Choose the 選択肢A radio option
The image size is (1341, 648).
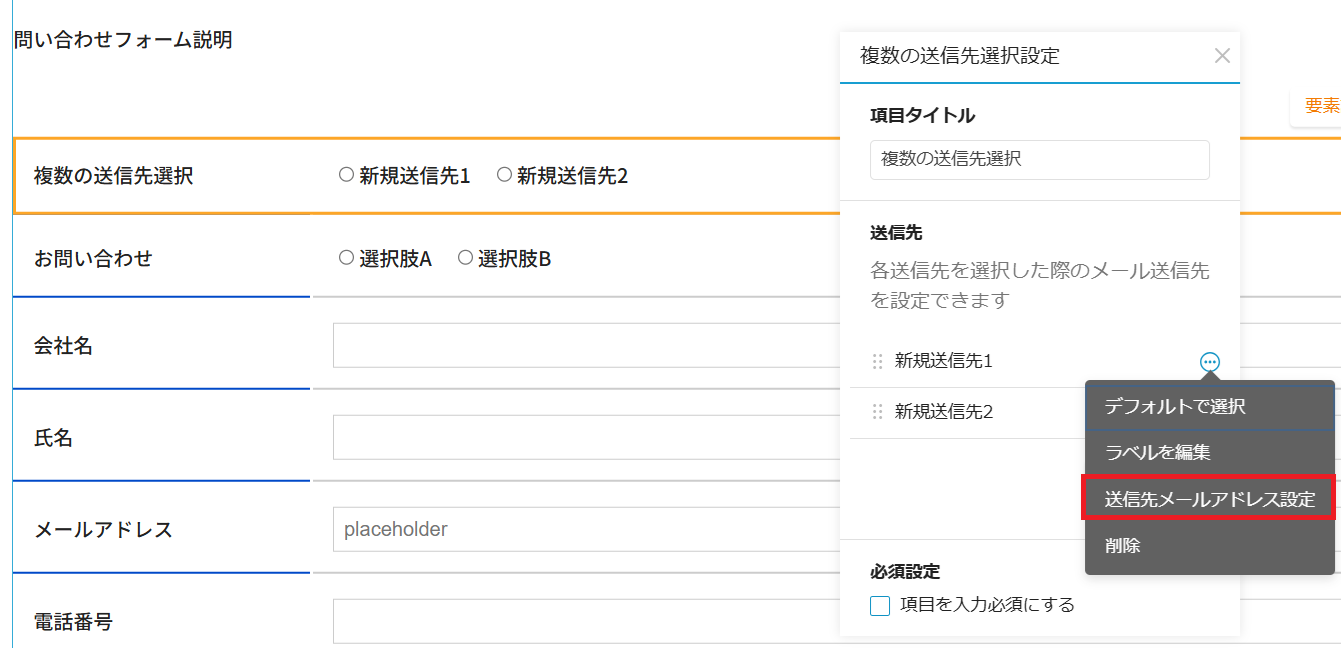click(x=347, y=258)
